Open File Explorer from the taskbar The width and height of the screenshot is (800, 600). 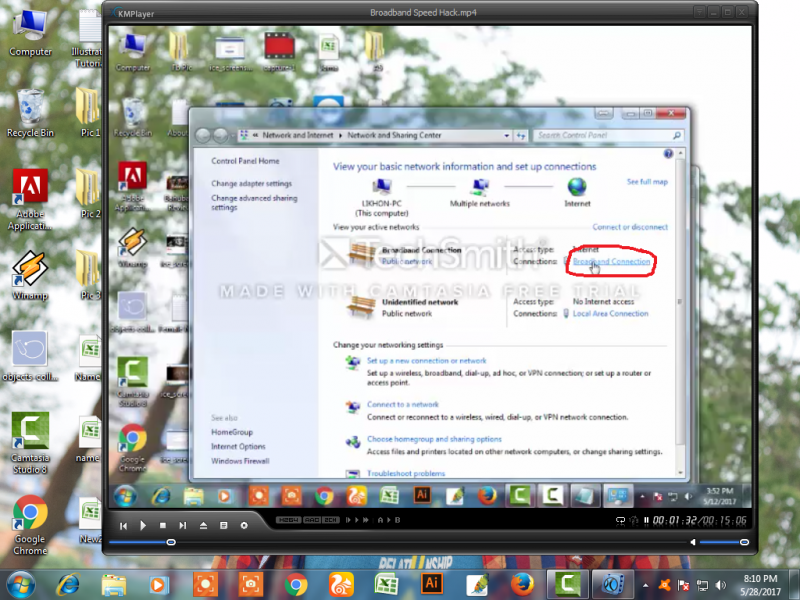coord(113,585)
